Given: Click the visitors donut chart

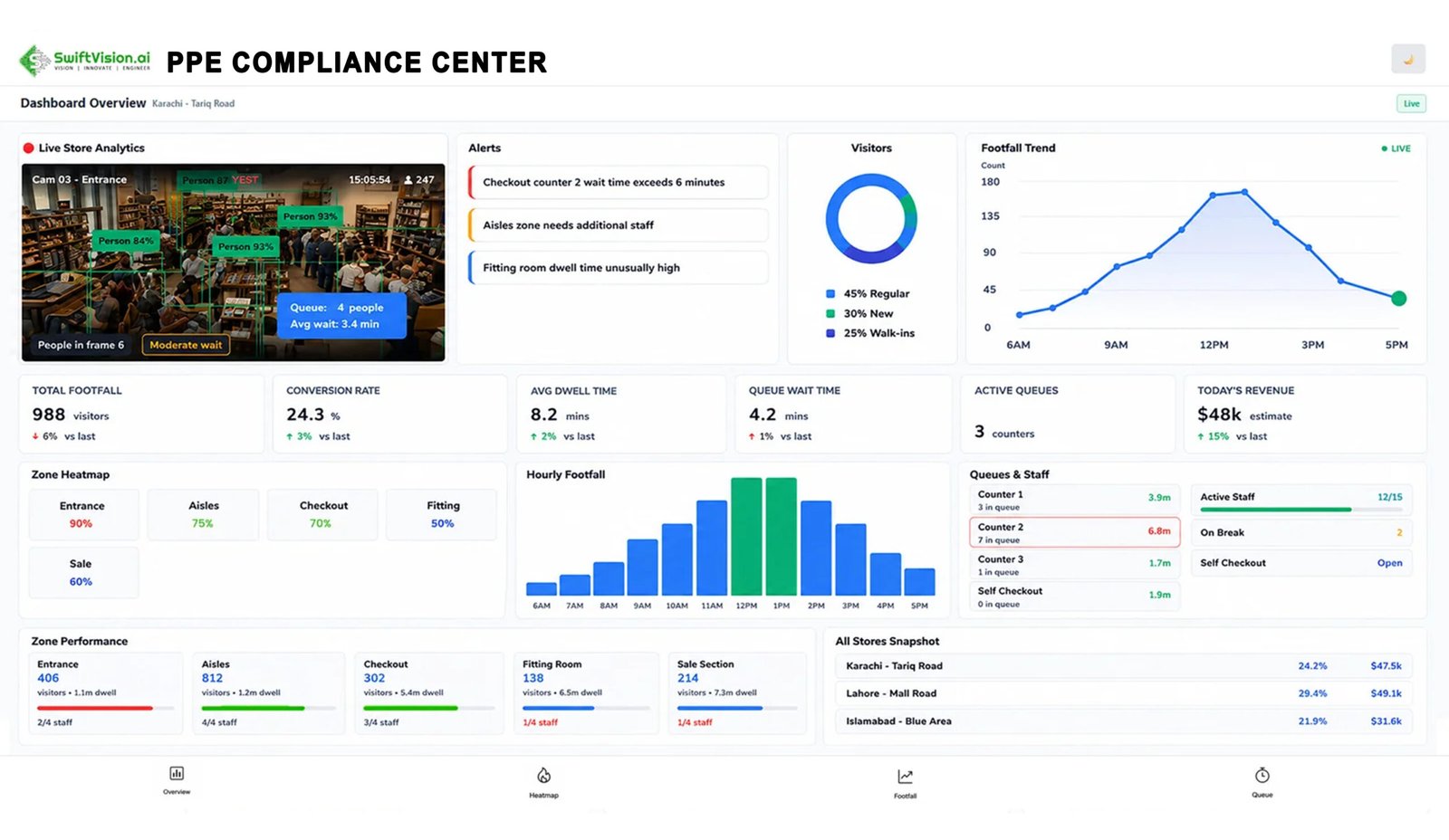Looking at the screenshot, I should click(x=871, y=218).
